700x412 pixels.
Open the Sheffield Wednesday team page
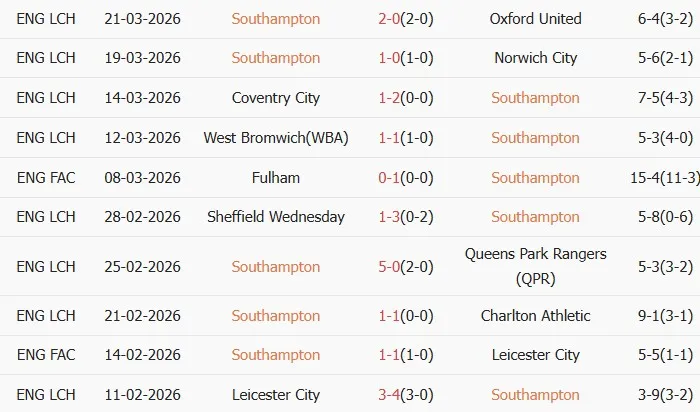coord(275,217)
